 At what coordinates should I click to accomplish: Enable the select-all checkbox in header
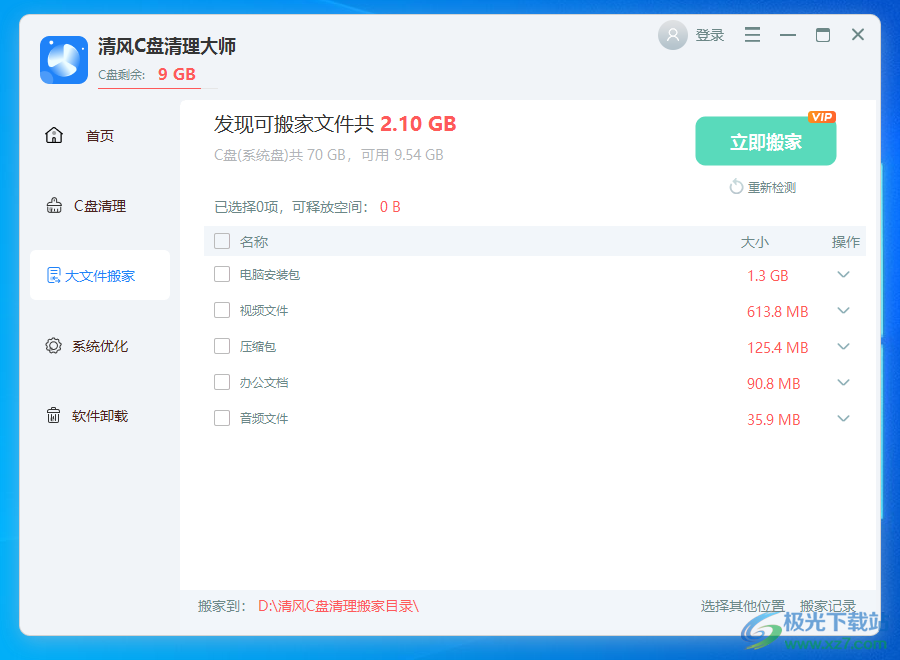point(221,241)
